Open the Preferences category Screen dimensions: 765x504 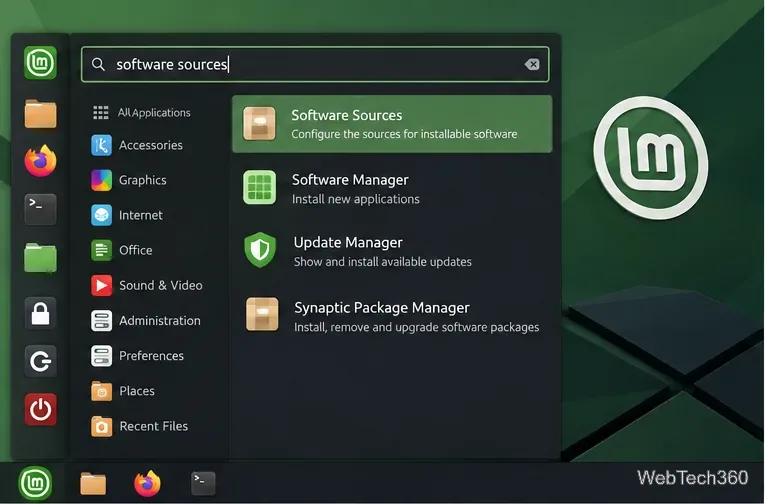(x=138, y=356)
